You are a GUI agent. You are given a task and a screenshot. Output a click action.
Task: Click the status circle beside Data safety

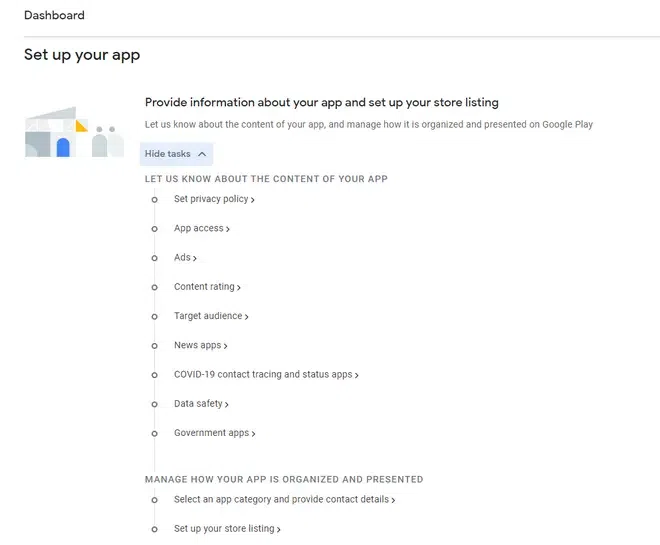coord(154,404)
